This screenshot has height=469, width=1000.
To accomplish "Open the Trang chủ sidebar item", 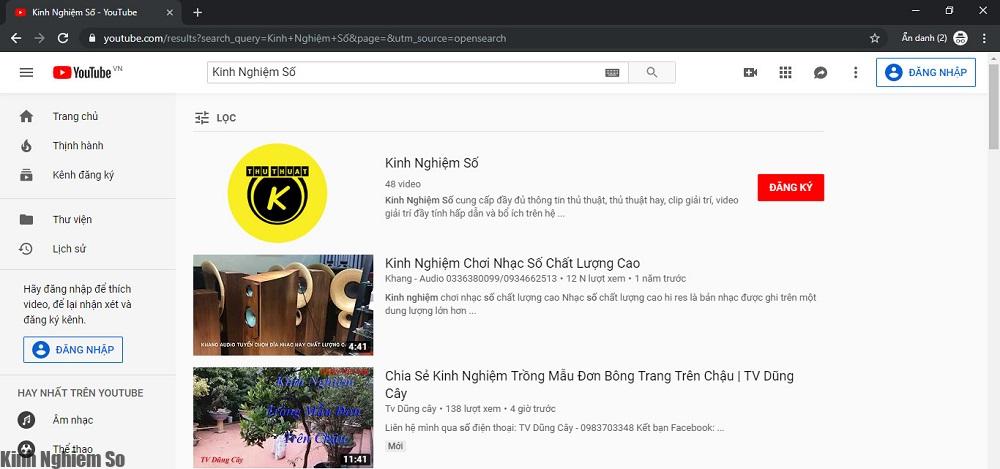I will click(x=87, y=116).
